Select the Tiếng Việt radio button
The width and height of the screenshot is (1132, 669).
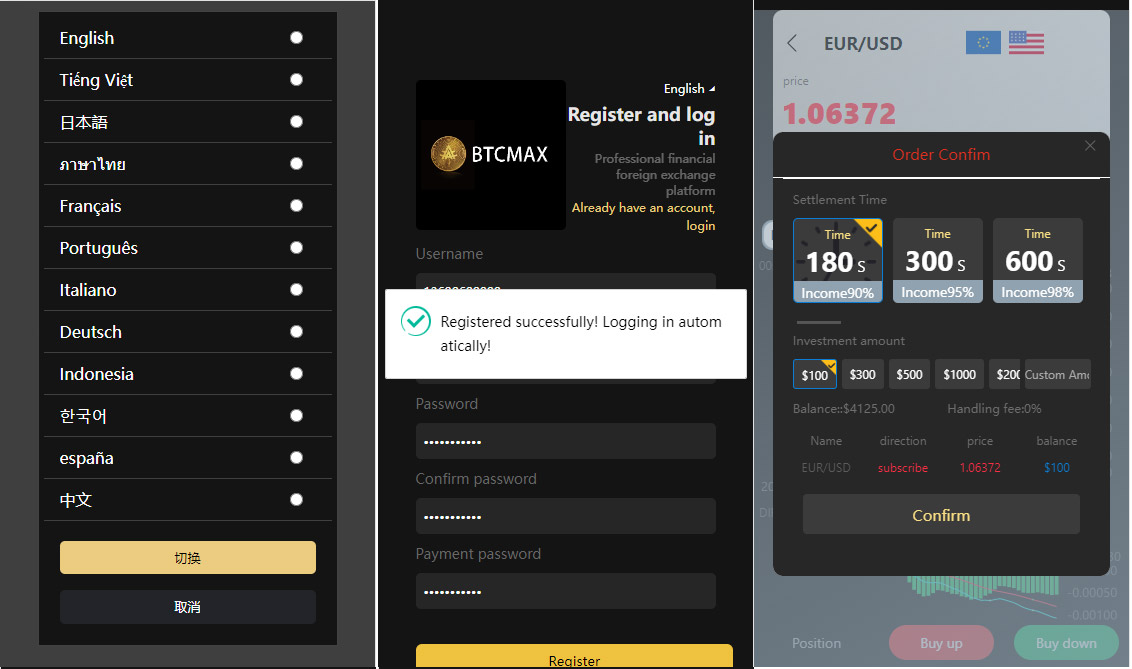tap(296, 79)
